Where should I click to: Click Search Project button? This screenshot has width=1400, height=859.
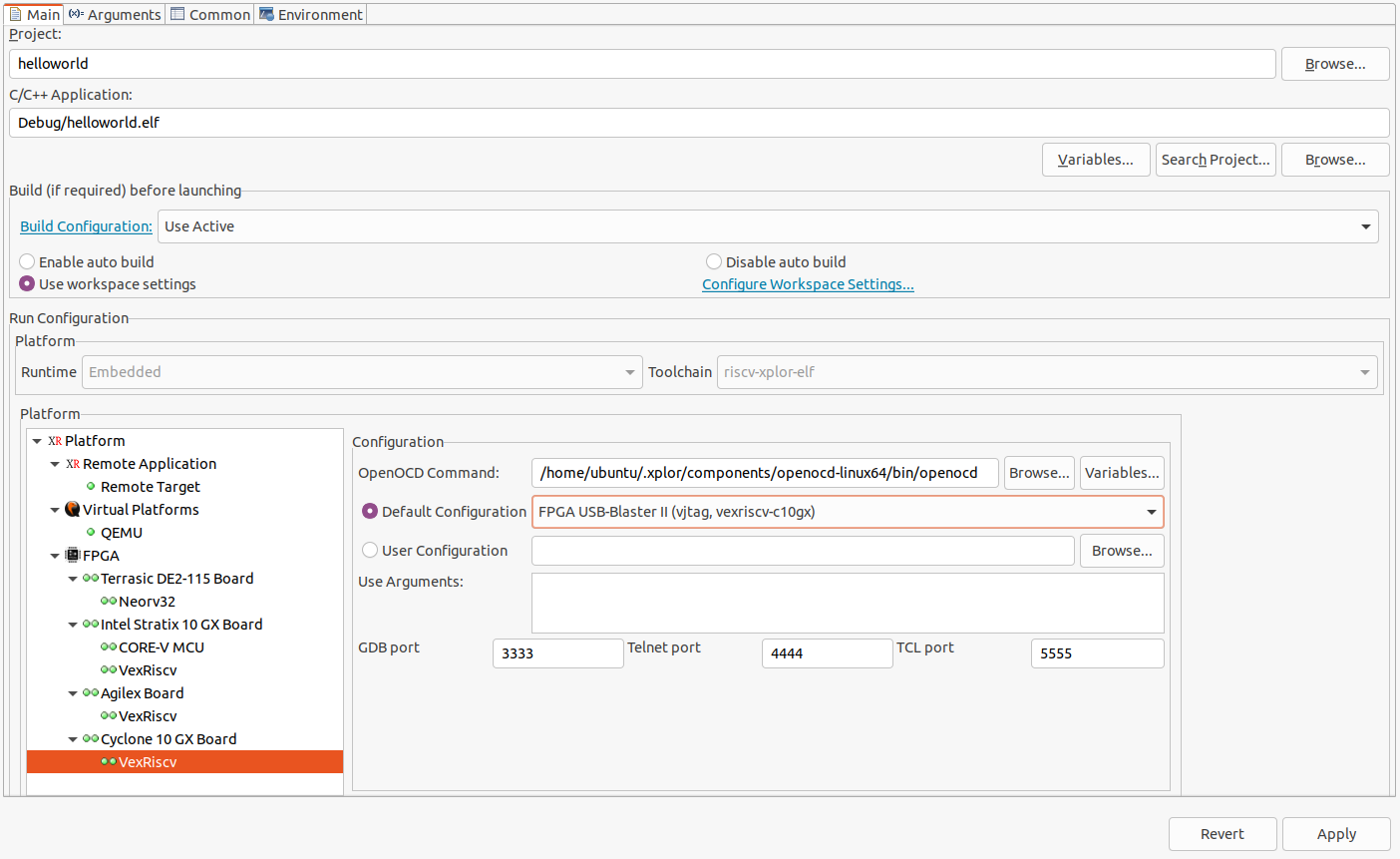(1216, 160)
